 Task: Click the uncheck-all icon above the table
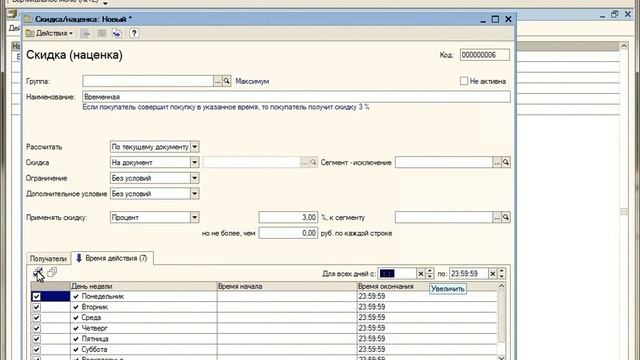52,272
